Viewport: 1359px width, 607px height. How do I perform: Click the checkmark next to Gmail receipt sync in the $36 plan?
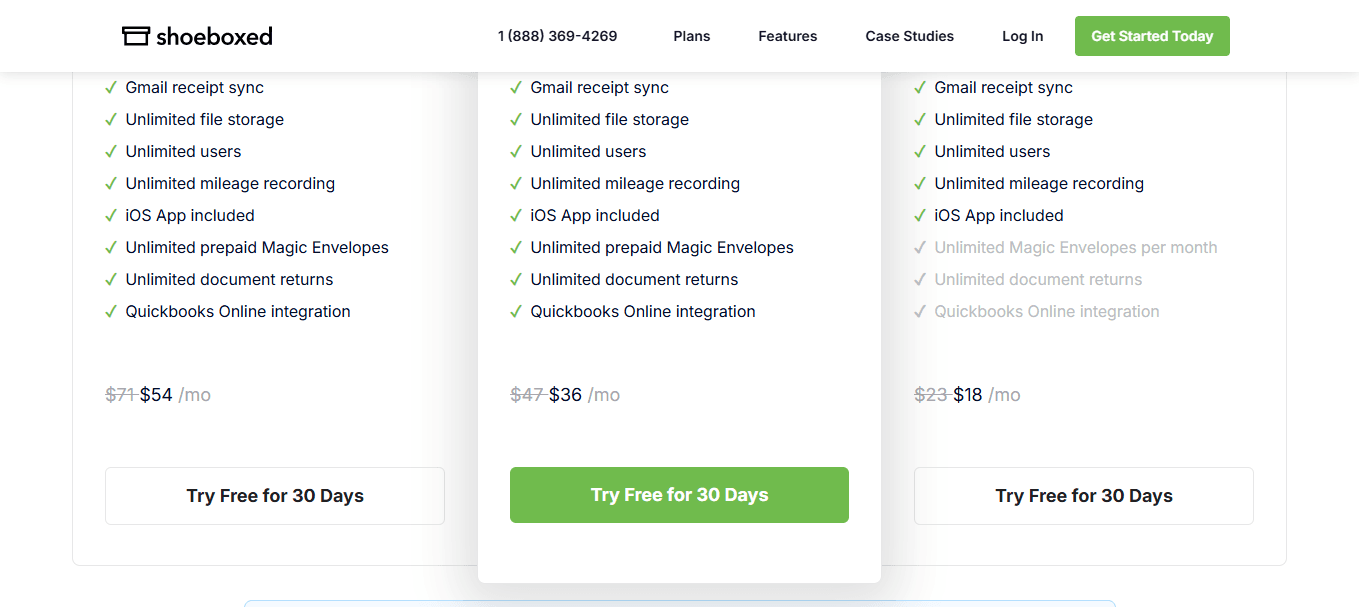[x=516, y=88]
